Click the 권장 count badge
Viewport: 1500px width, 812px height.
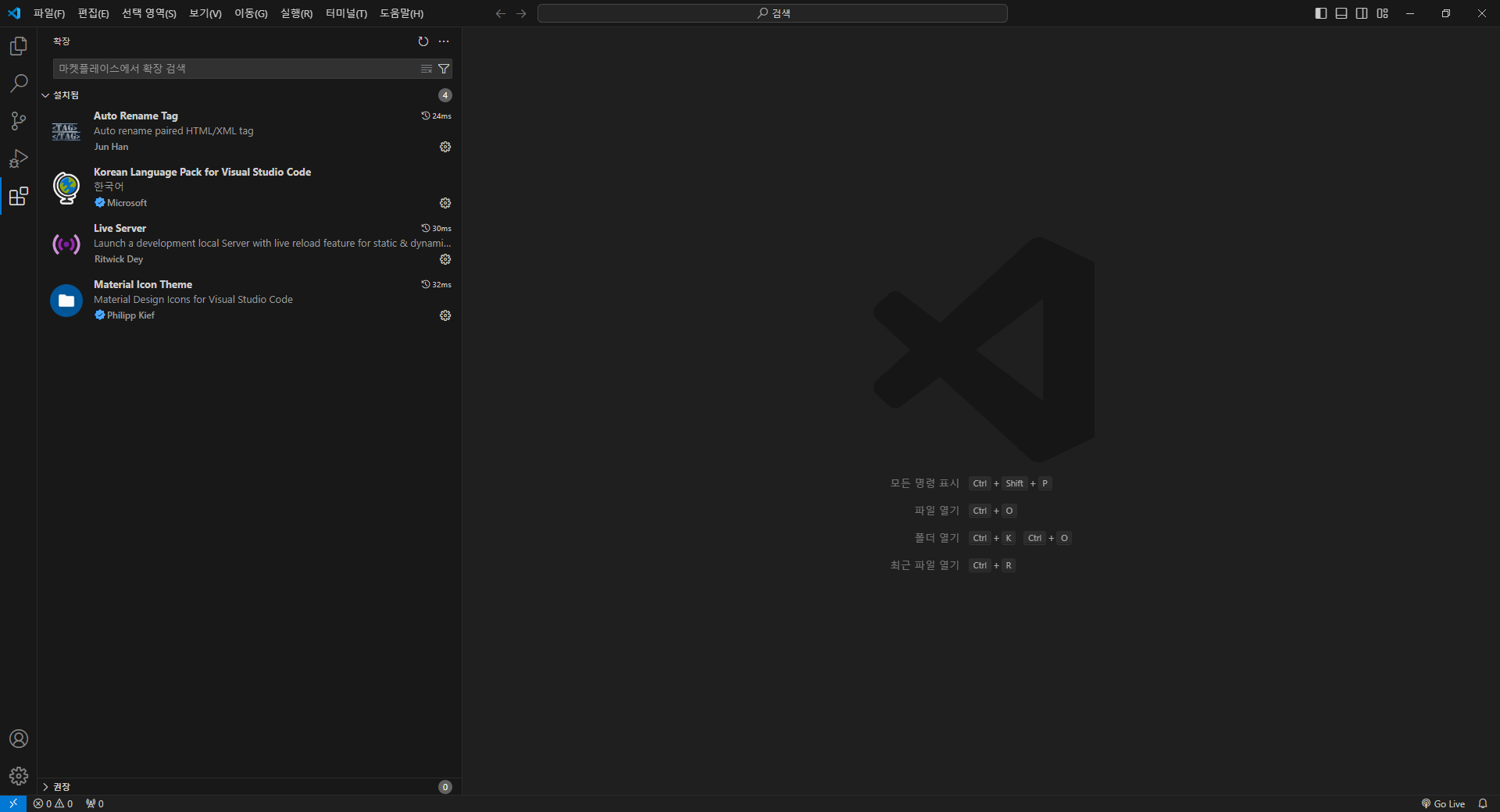coord(445,787)
